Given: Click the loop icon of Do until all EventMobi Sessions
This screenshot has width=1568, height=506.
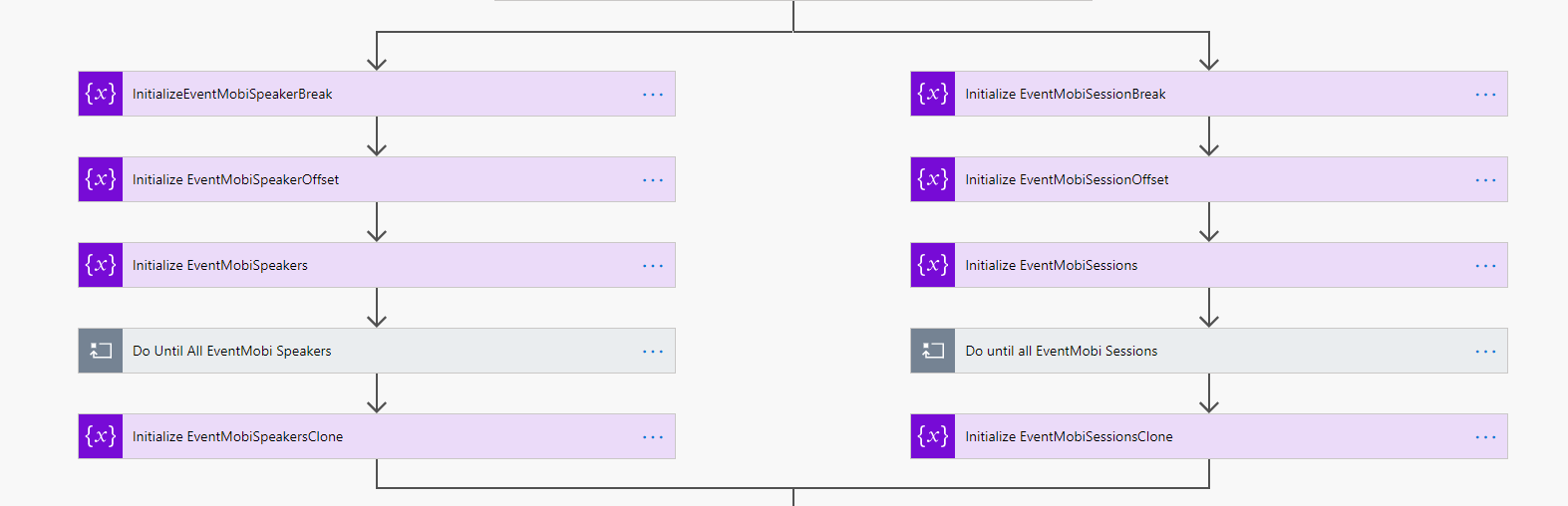Looking at the screenshot, I should tap(933, 351).
